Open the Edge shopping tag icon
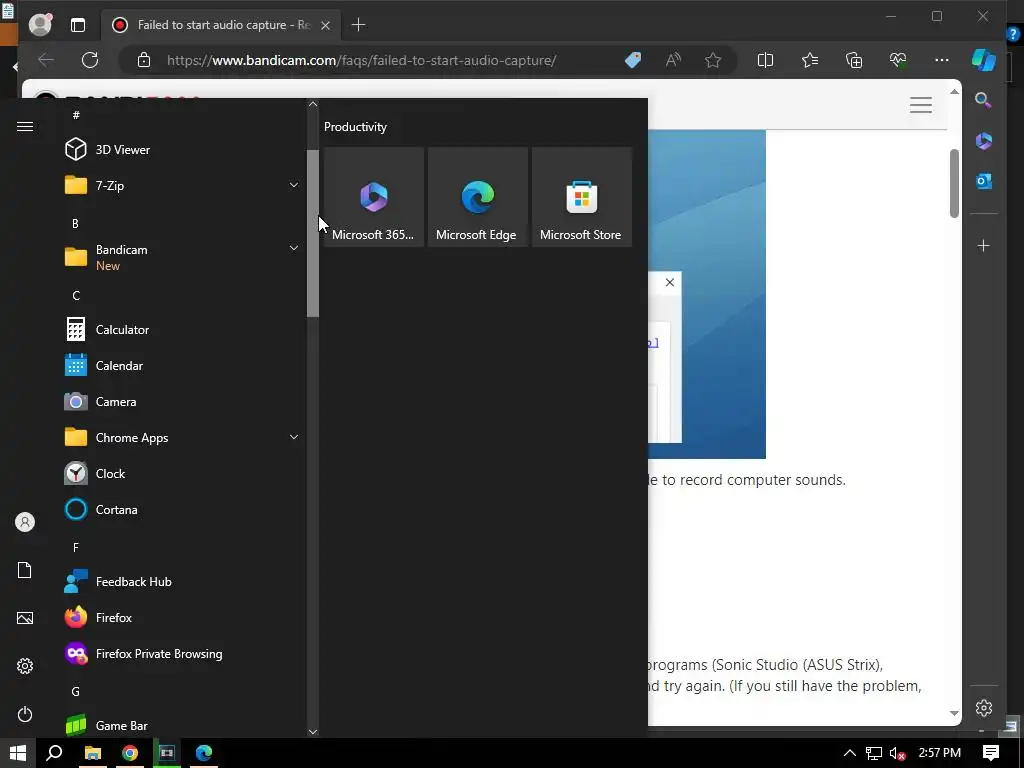This screenshot has height=768, width=1024. point(633,60)
